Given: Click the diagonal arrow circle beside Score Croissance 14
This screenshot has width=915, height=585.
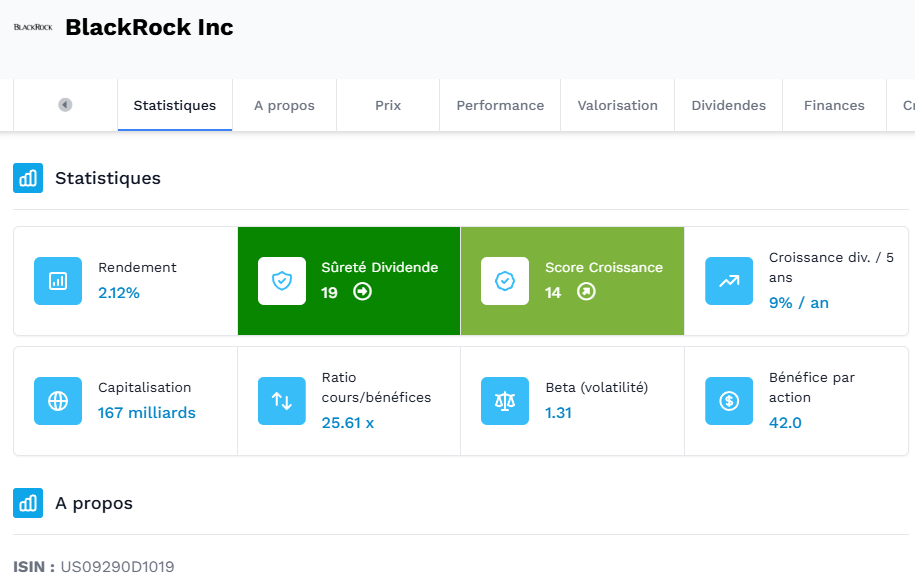Looking at the screenshot, I should (586, 291).
